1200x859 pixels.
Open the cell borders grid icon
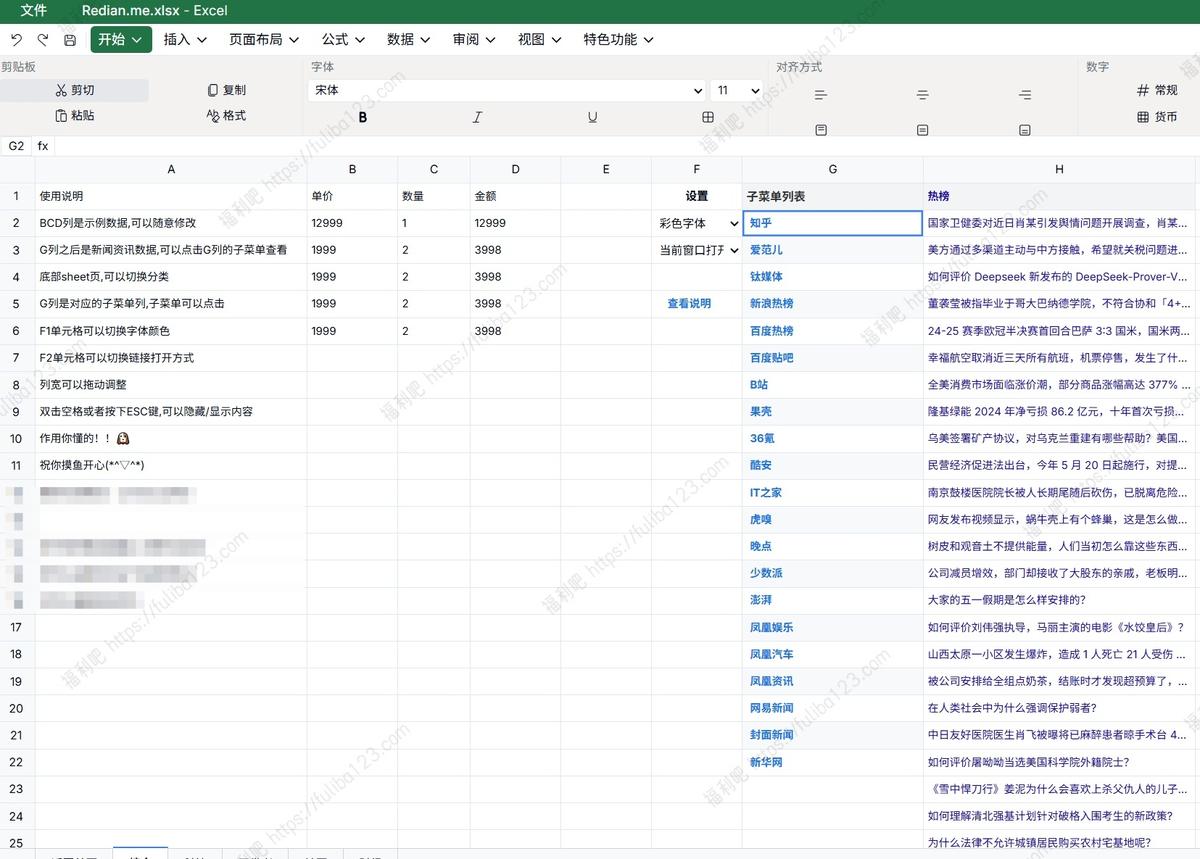click(x=708, y=117)
